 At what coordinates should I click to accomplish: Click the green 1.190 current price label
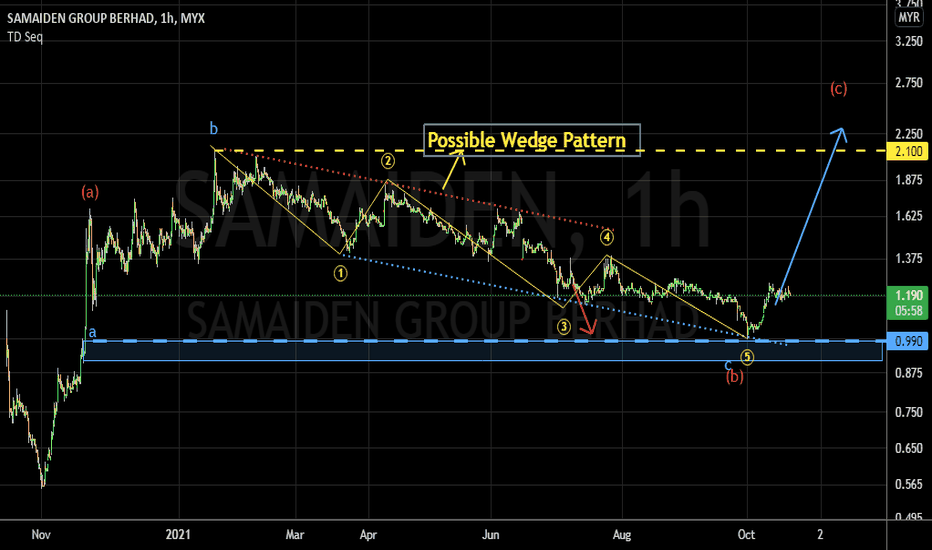[907, 295]
